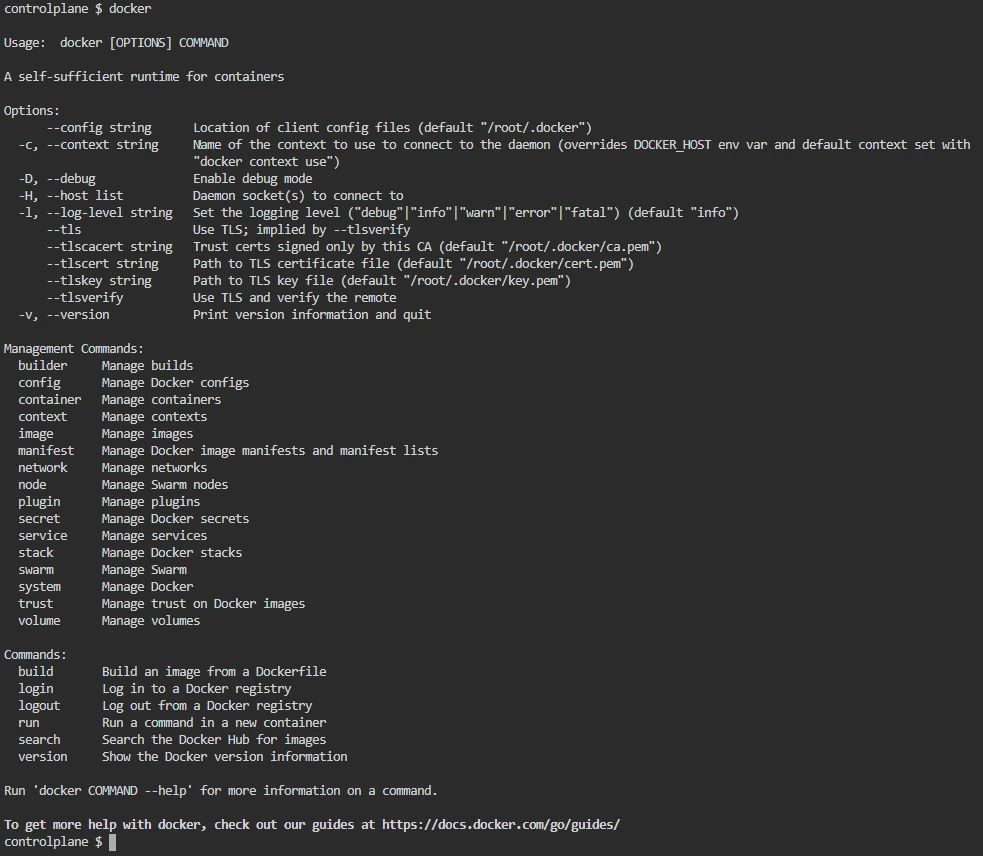Click the '--log-level string' option
Viewport: 983px width, 856px height.
(109, 213)
